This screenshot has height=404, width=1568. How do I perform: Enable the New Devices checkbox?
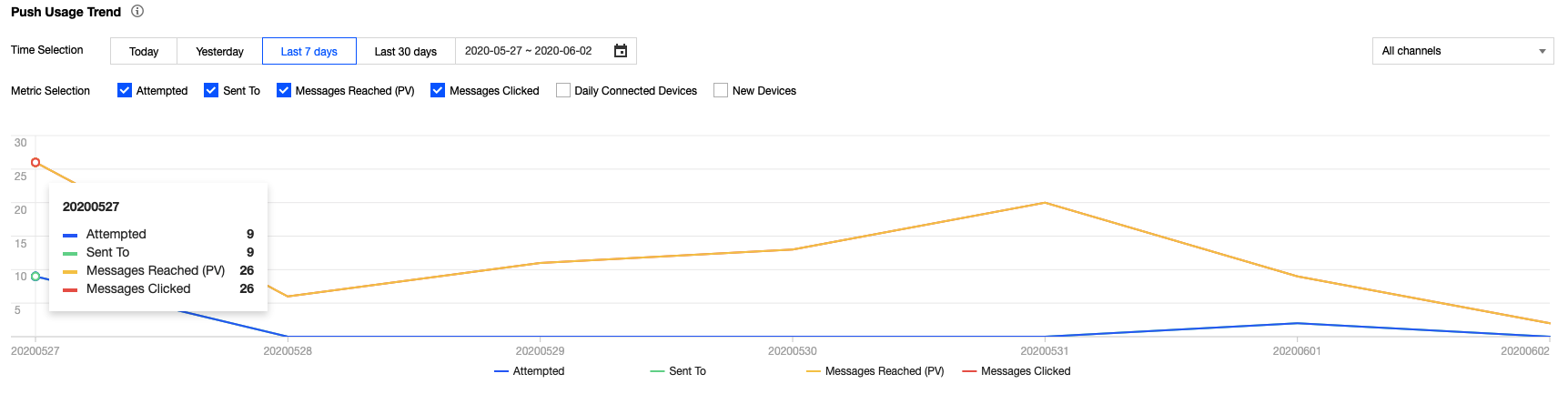[x=721, y=90]
